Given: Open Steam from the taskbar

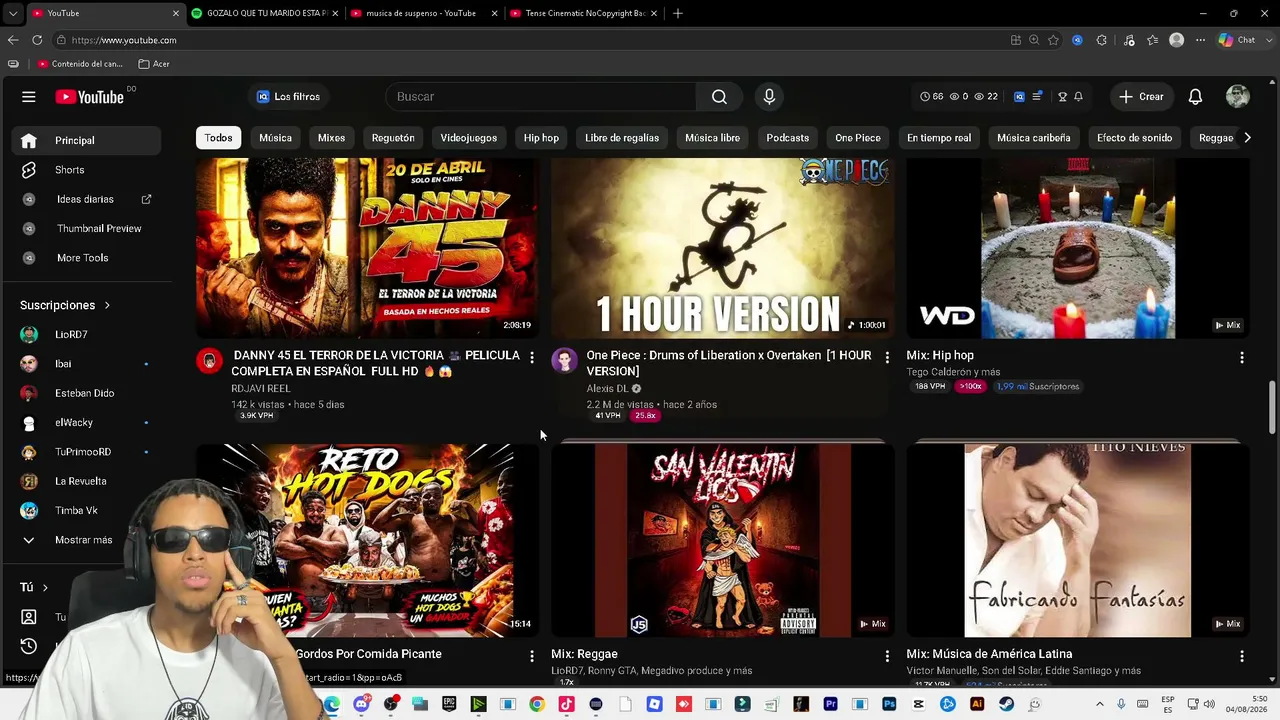Looking at the screenshot, I should click(1006, 704).
